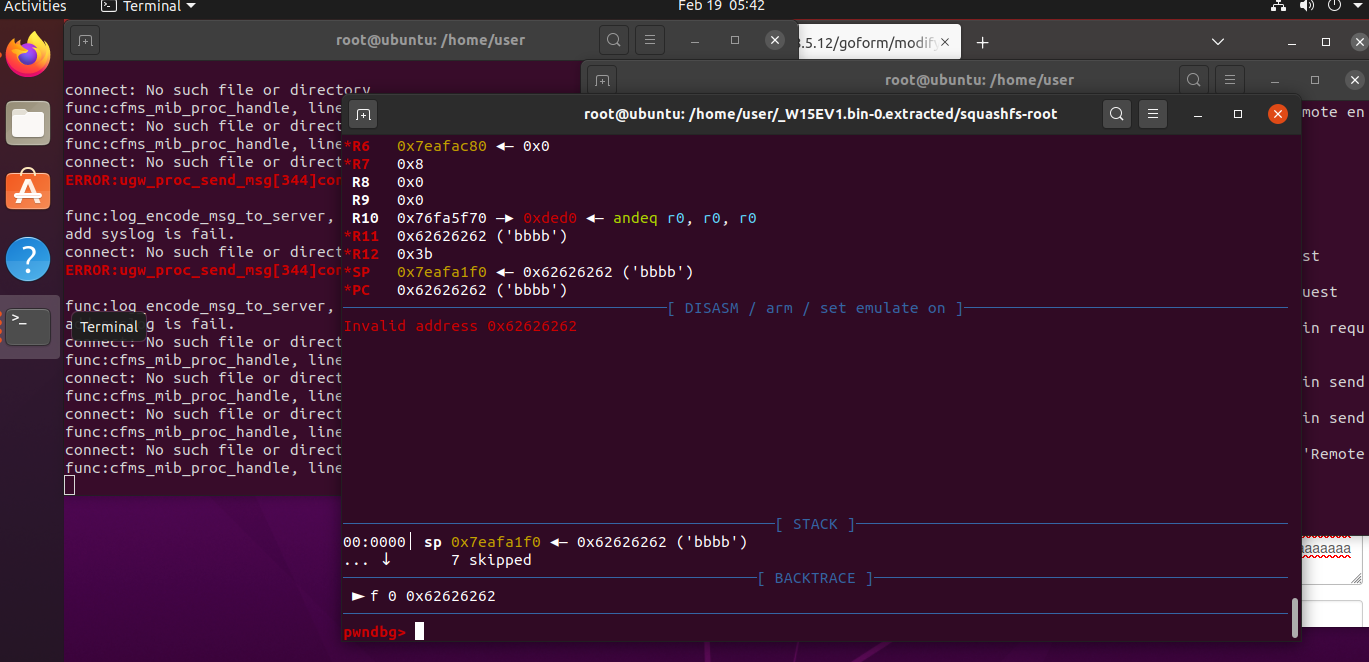Click backtrace frame 'f 0 0x62626262'
This screenshot has height=662, width=1369.
coord(432,596)
